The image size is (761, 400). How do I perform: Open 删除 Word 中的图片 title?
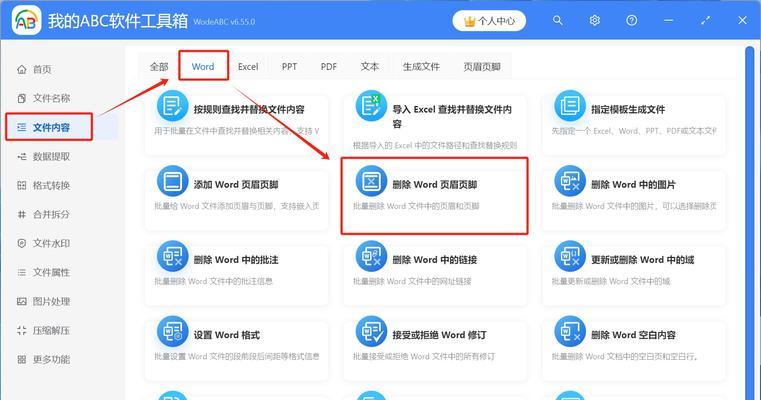(x=633, y=185)
